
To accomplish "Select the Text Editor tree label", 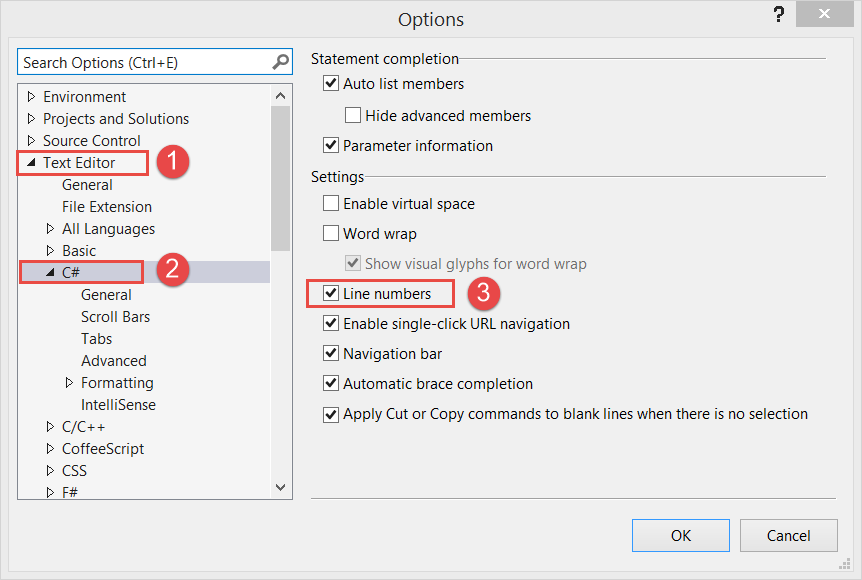I will 79,163.
